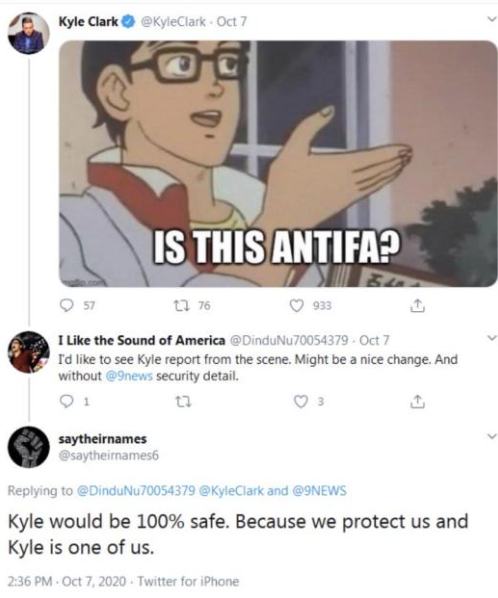Screen dimensions: 498x598
Task: Open Twitter for iPhone source link
Action: click(188, 581)
